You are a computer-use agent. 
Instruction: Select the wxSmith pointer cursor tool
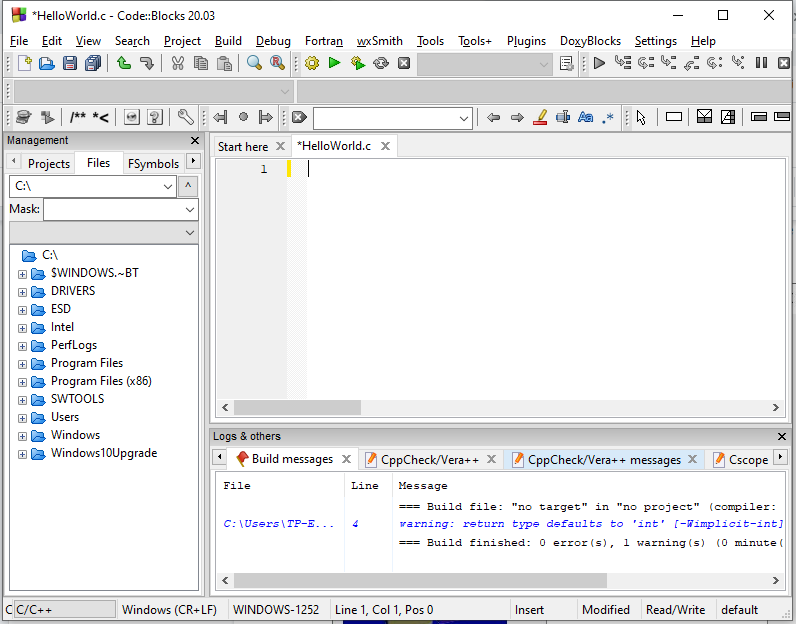pos(641,118)
